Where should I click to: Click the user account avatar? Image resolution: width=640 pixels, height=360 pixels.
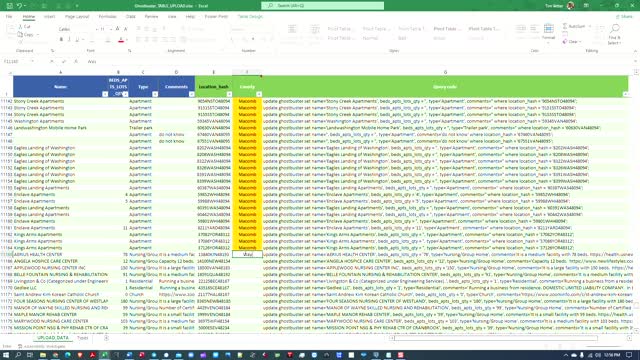(571, 6)
